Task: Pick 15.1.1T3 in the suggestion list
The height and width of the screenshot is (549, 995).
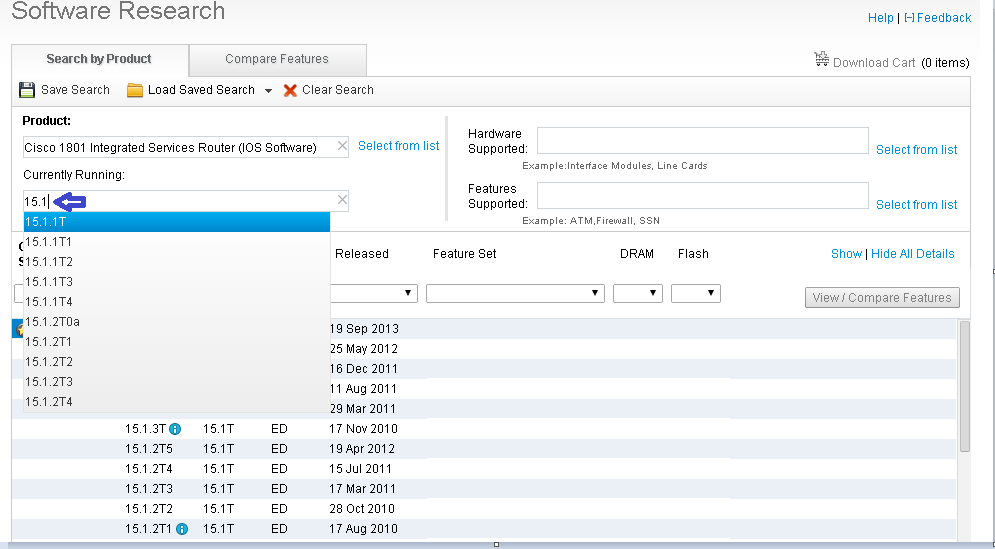Action: (177, 282)
